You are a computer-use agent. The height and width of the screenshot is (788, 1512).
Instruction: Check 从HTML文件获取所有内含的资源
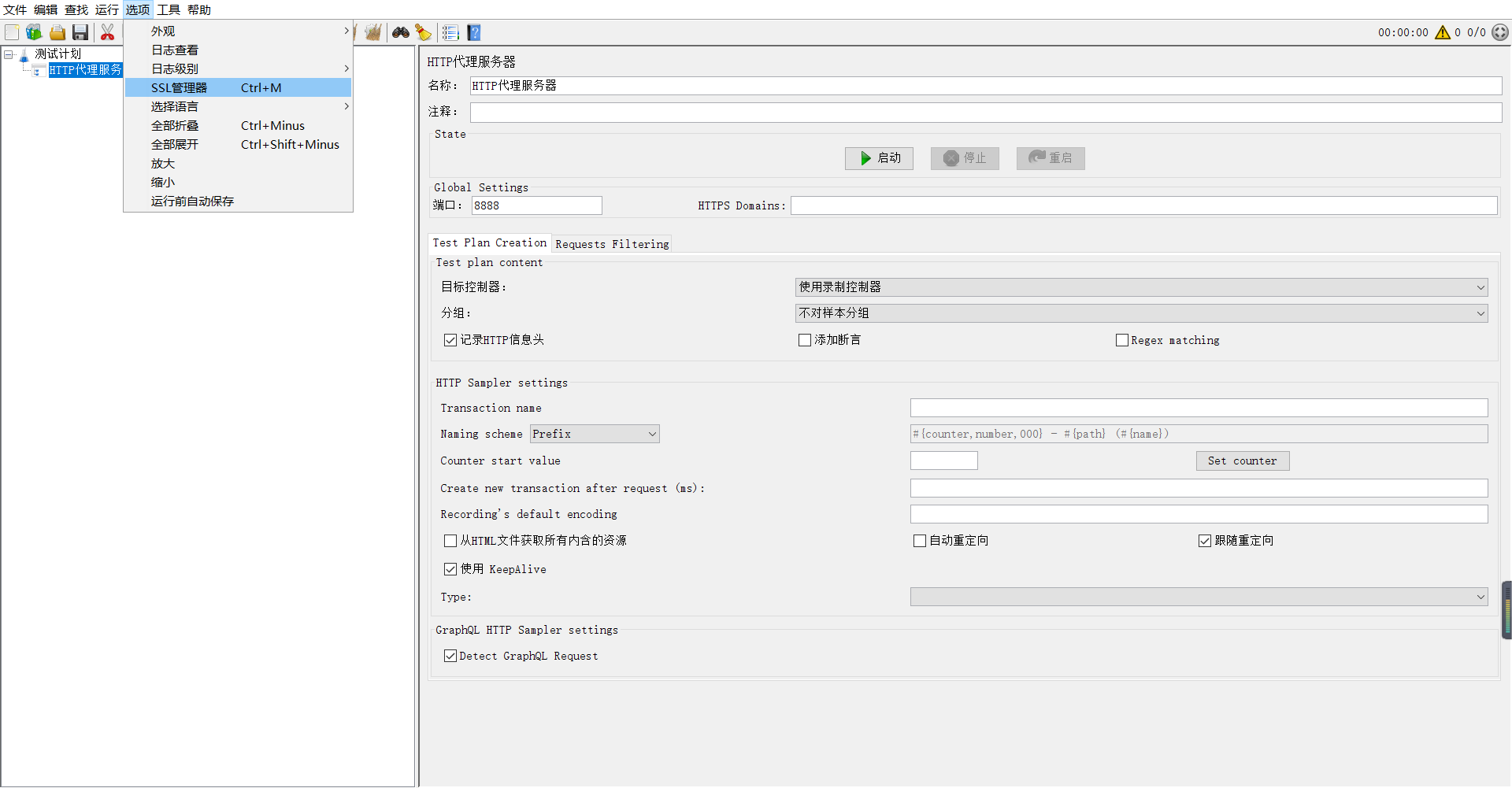(x=450, y=541)
